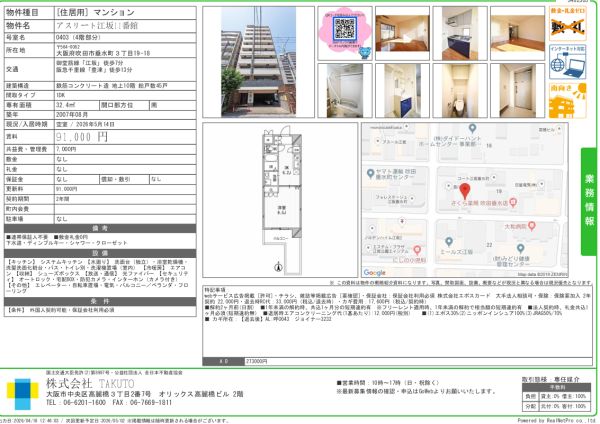Select room number 0403 (4階部分)
This screenshot has width=600, height=424.
[x=78, y=38]
